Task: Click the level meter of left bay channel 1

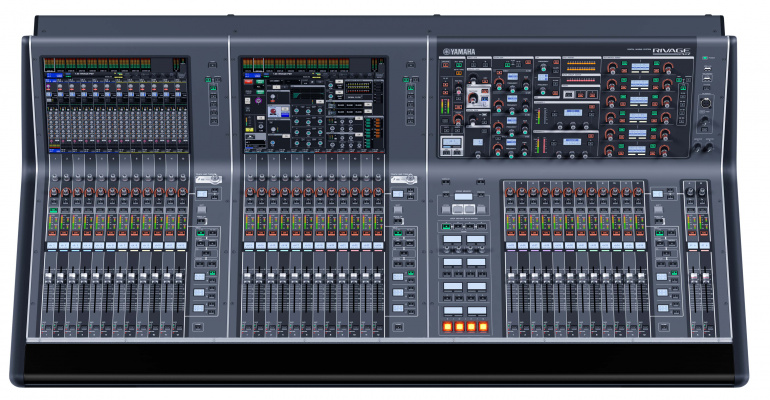Action: (x=53, y=223)
